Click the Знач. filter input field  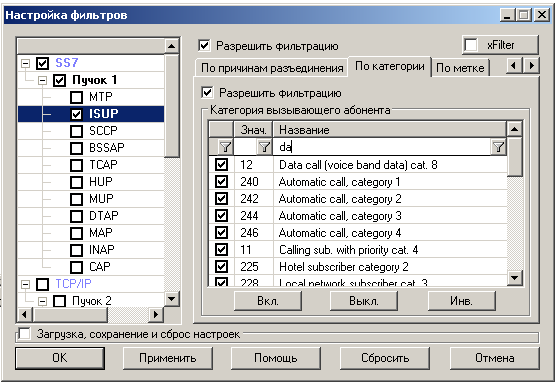246,147
